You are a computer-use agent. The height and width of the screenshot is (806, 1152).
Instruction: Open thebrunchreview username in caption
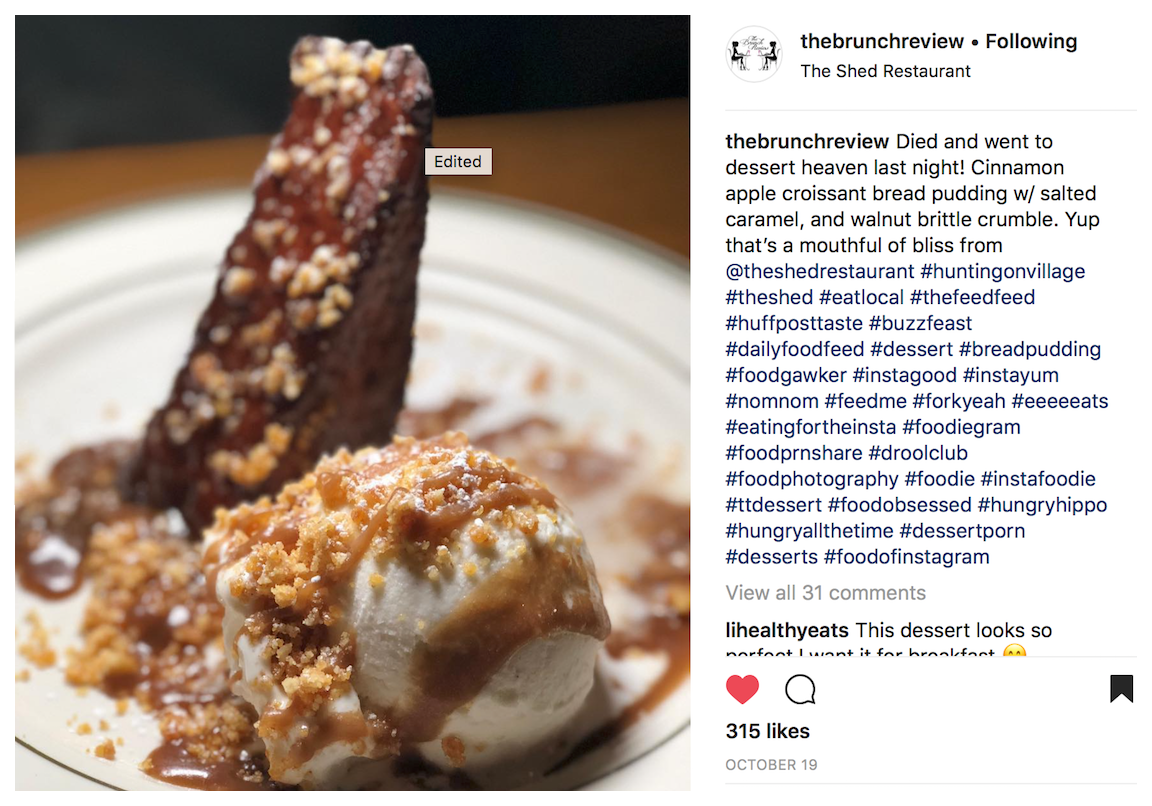pyautogui.click(x=807, y=141)
